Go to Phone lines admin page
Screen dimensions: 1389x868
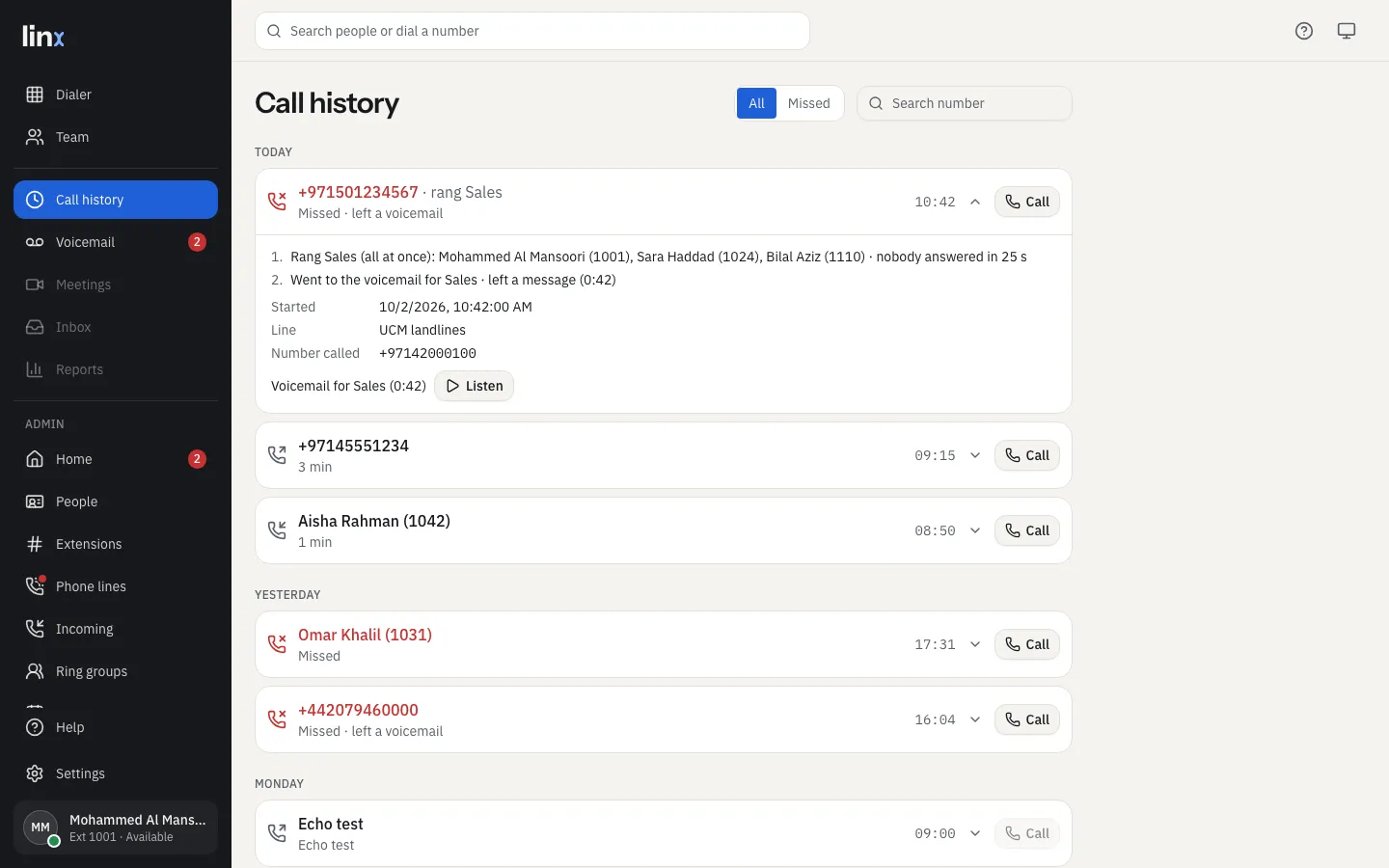(x=116, y=586)
